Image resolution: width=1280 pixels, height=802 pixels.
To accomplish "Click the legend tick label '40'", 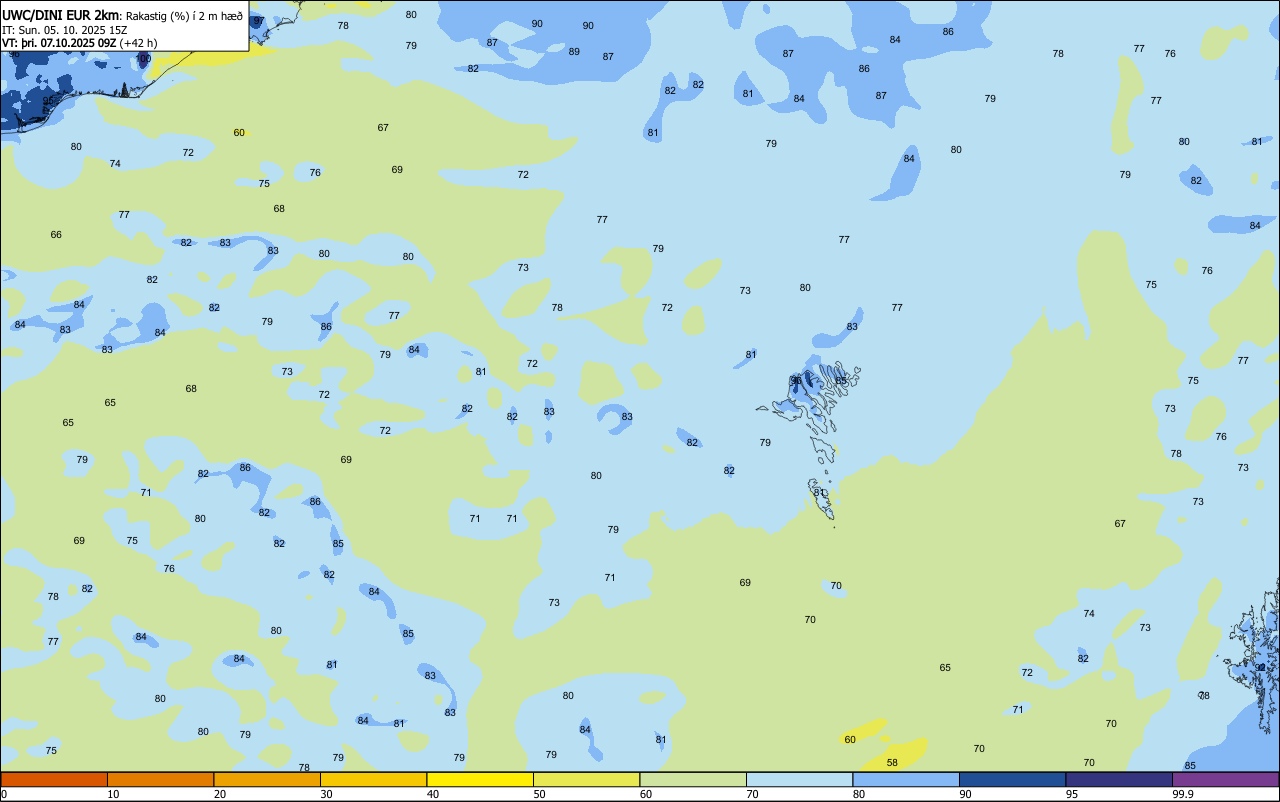I will tap(433, 794).
